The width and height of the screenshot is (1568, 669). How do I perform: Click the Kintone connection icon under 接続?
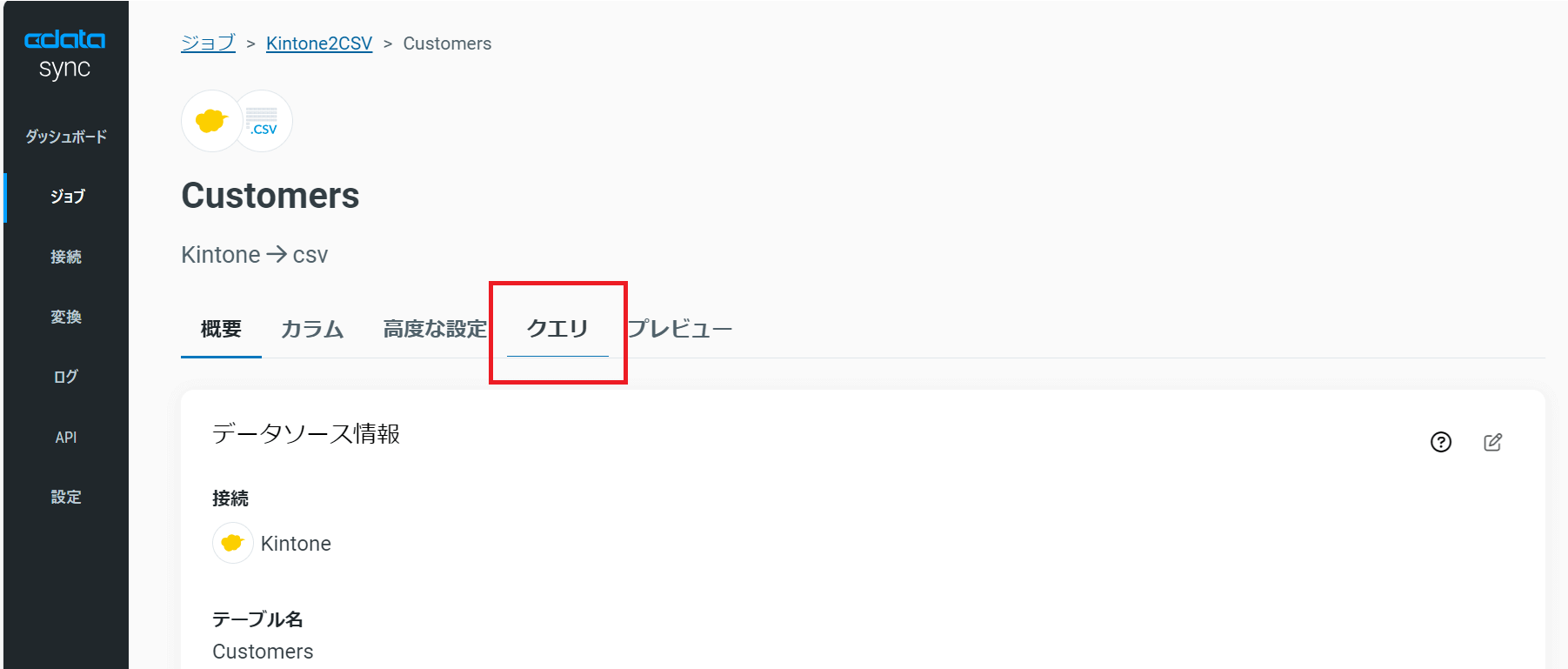[x=232, y=543]
